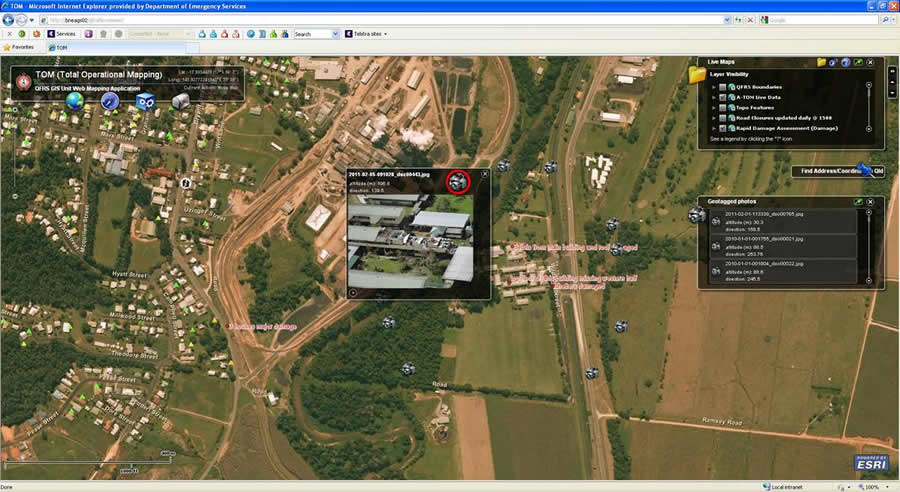Expand the A-TOM Live Data layer tree

coord(714,98)
